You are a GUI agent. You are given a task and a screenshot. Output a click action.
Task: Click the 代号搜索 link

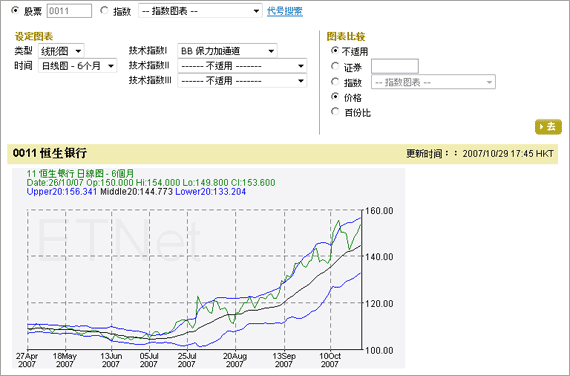point(285,11)
